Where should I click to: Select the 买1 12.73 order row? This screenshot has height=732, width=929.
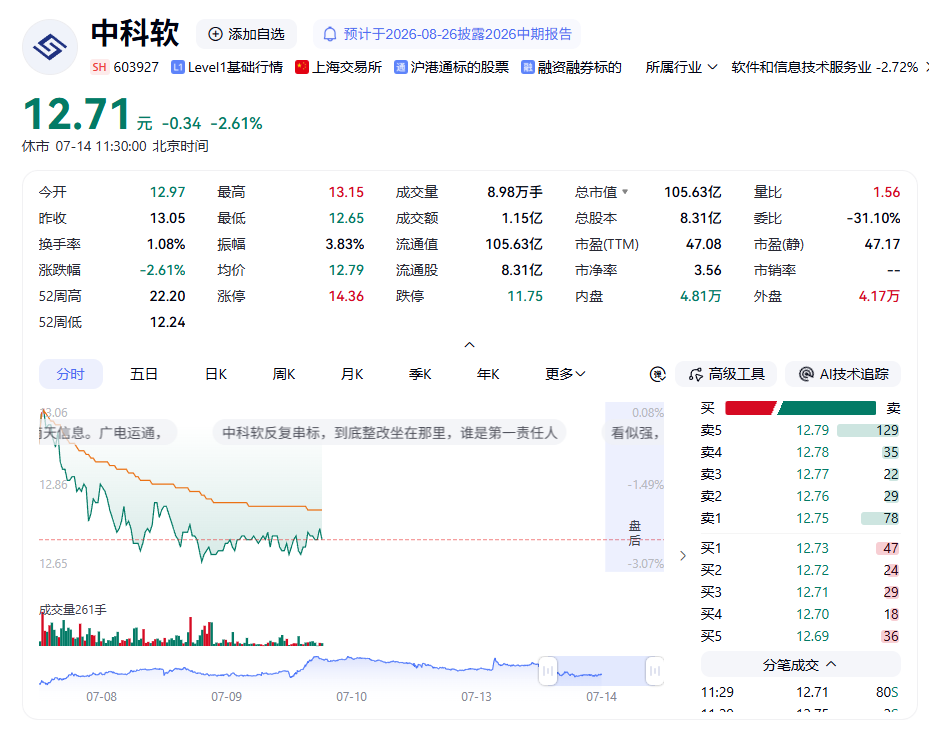(800, 548)
